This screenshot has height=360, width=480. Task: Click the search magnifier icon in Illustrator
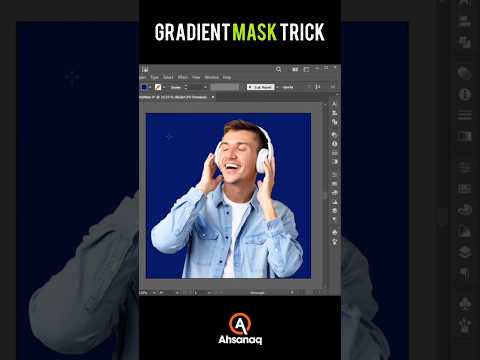click(x=278, y=69)
